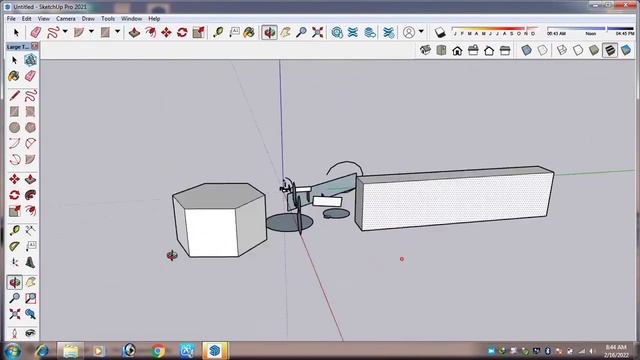This screenshot has width=640, height=360.
Task: Activate the Text label tool in the top toolbar
Action: click(x=234, y=32)
